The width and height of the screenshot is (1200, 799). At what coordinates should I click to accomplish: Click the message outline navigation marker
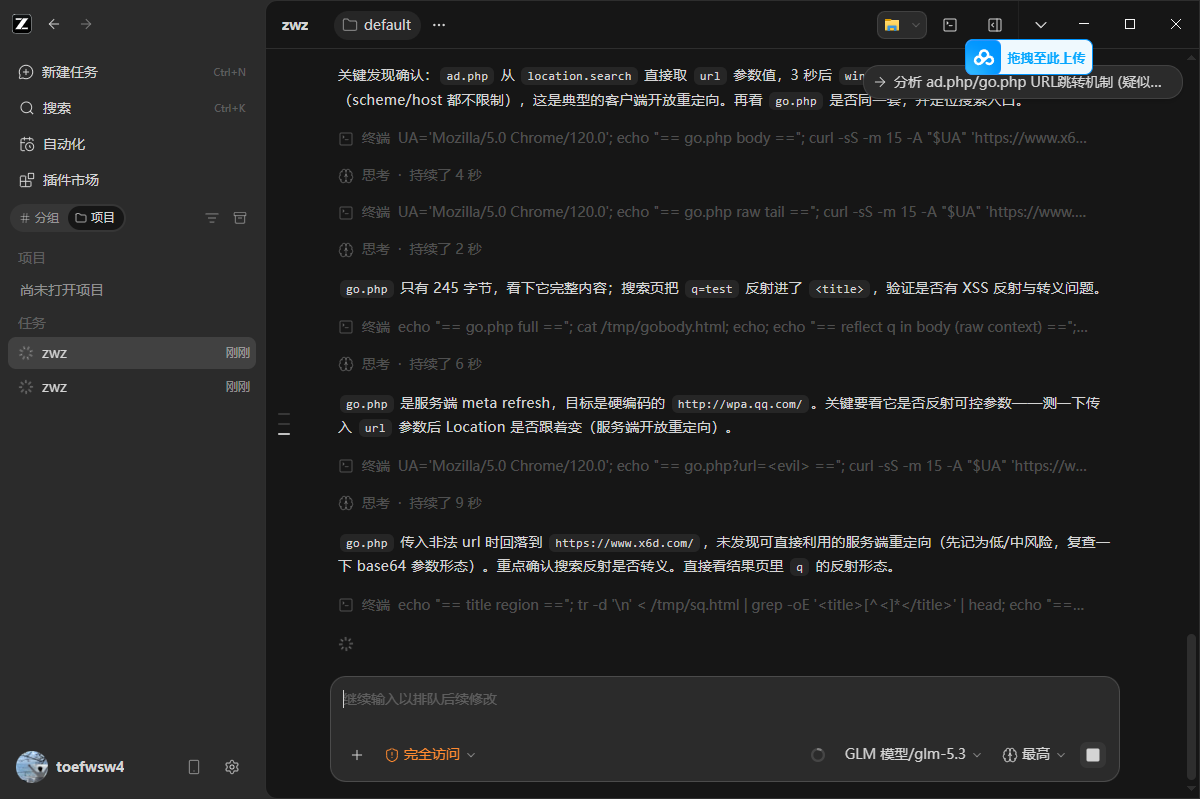(284, 424)
